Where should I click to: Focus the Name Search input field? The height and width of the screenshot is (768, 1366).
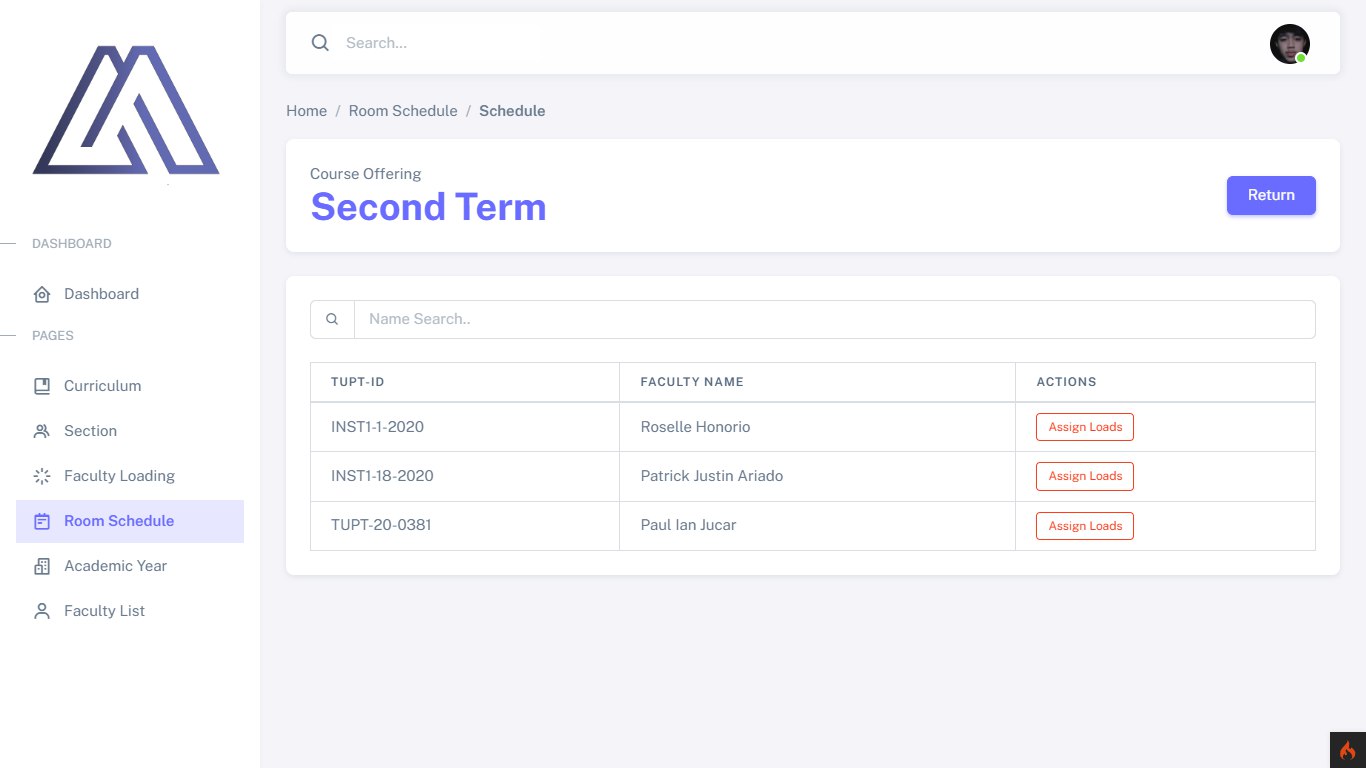pyautogui.click(x=835, y=319)
